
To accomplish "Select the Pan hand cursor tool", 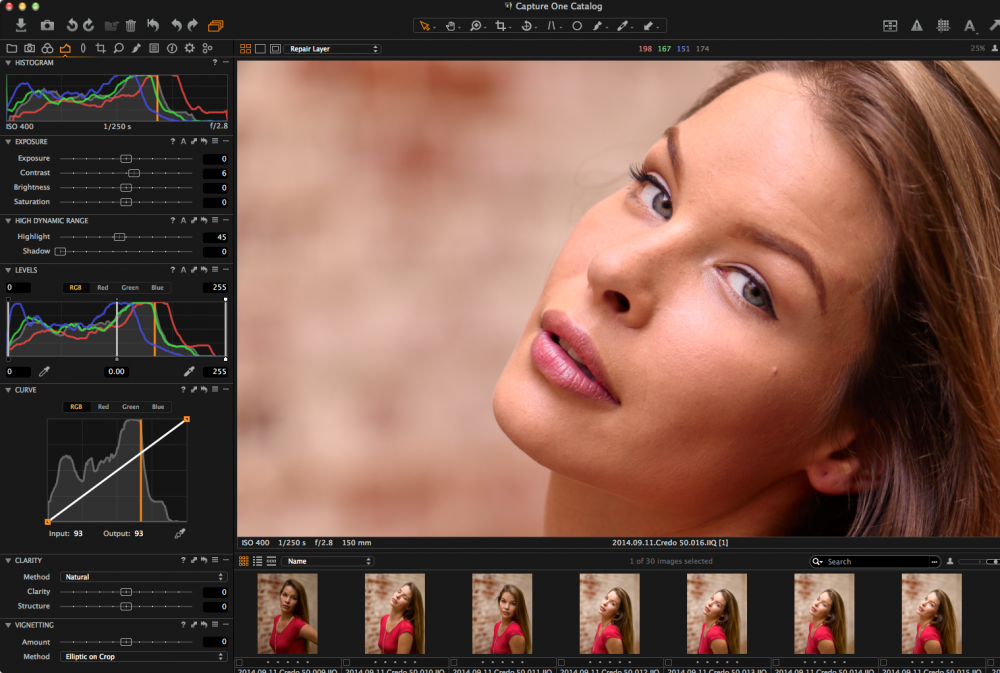I will point(450,25).
